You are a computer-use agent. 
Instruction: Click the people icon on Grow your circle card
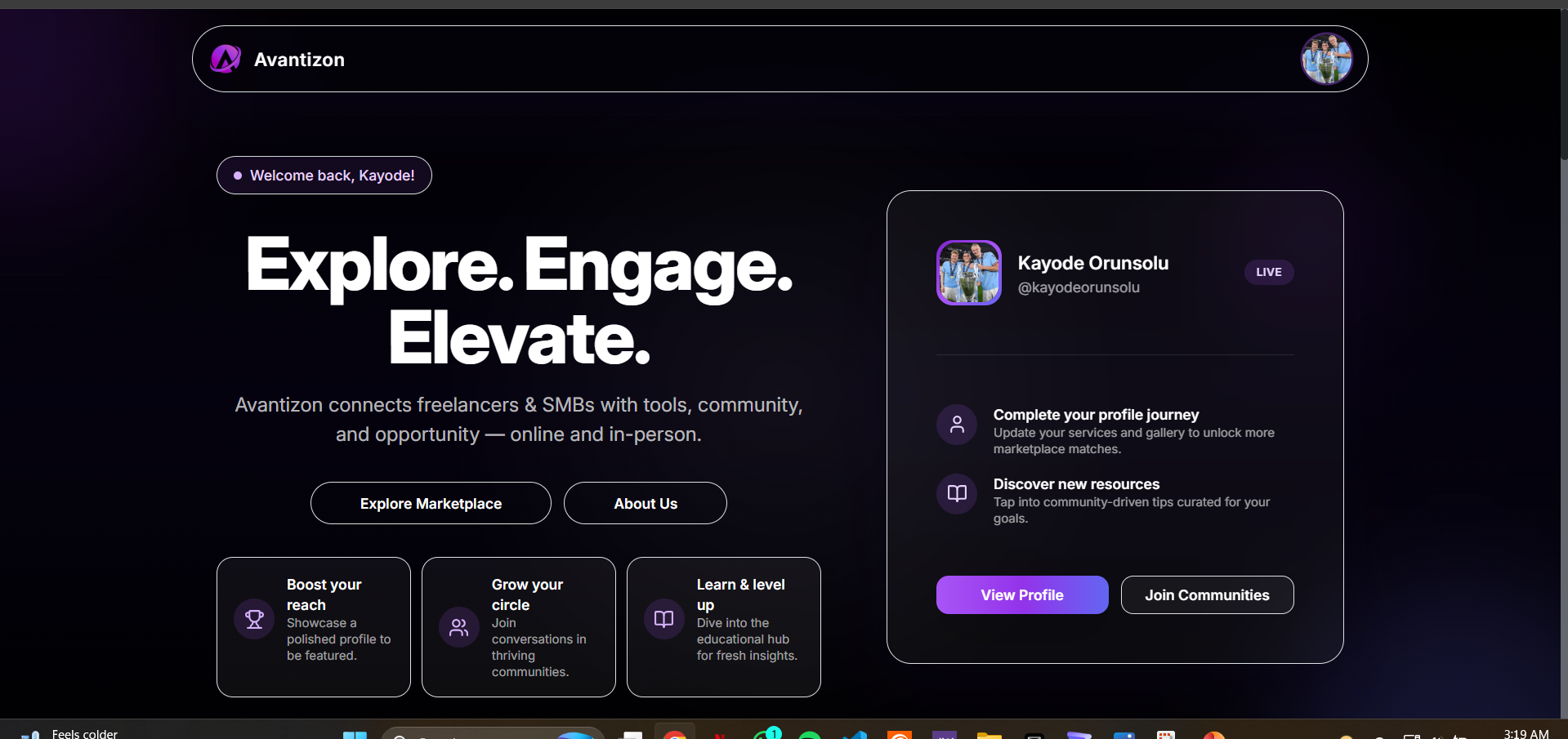(x=458, y=627)
